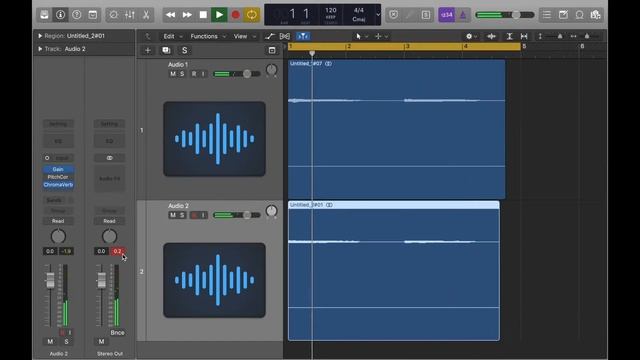Open the Gain plug-in slot

point(58,169)
